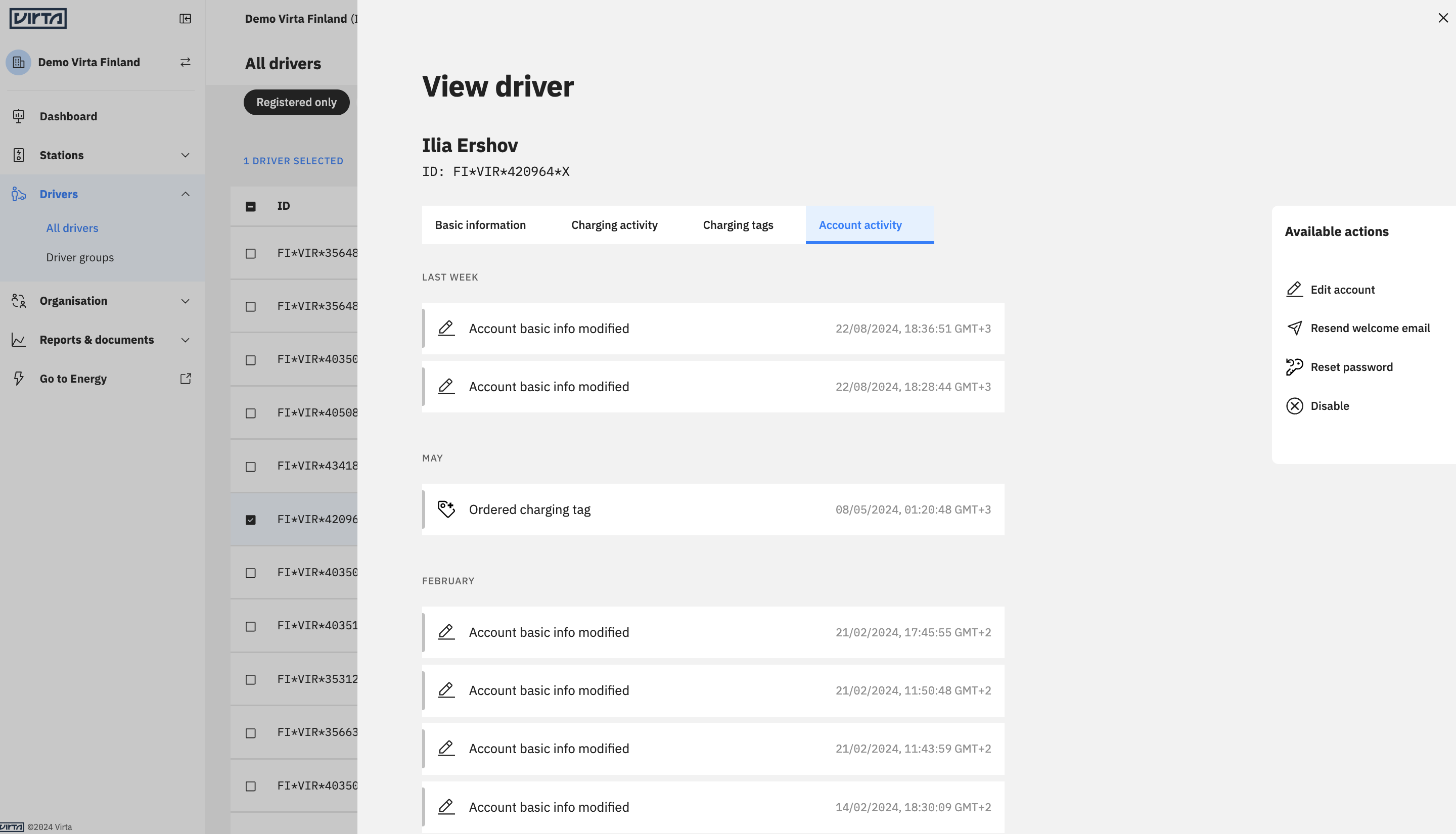This screenshot has width=1456, height=834.
Task: Click the Edit account action
Action: click(1342, 289)
